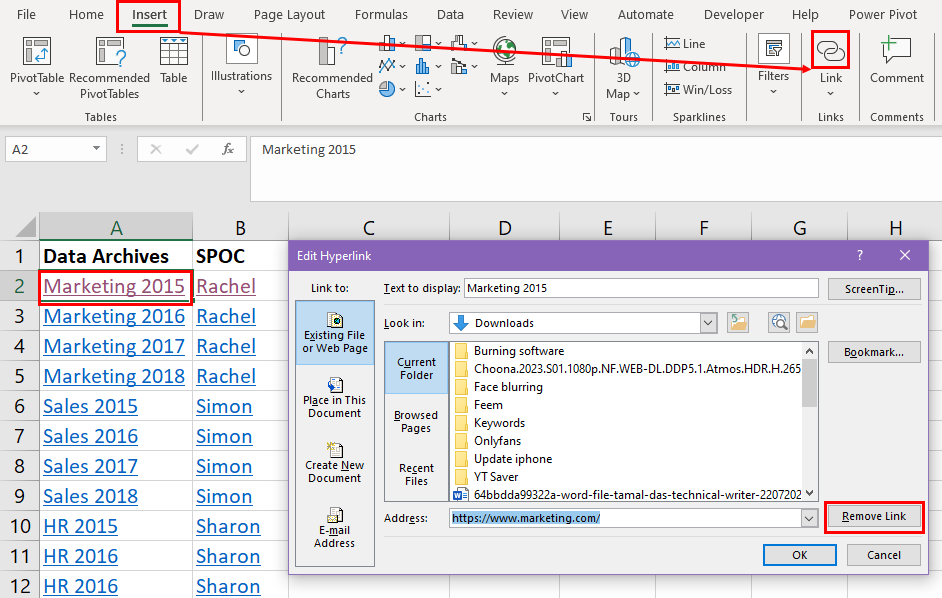Open the File tab

coord(26,14)
